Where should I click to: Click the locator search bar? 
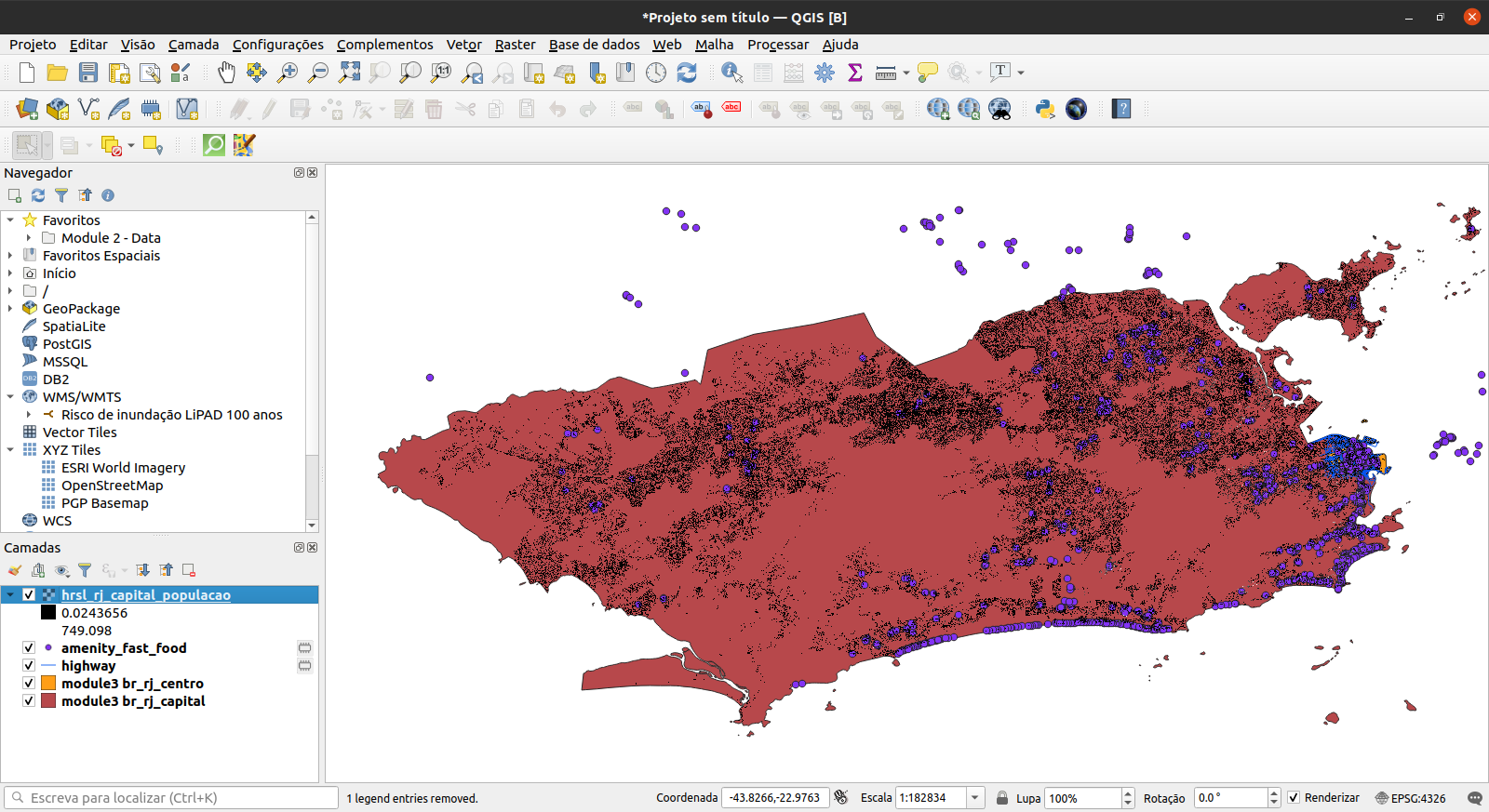[x=171, y=797]
